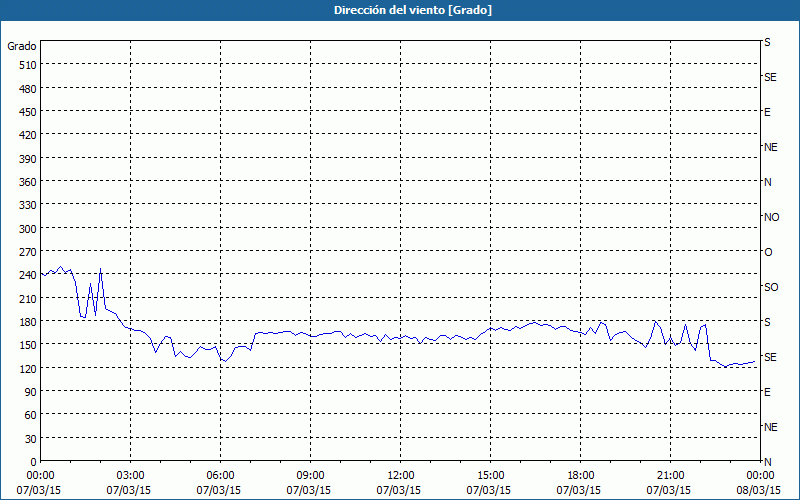
Task: Click the 510 value on the degree axis
Action: [29, 65]
